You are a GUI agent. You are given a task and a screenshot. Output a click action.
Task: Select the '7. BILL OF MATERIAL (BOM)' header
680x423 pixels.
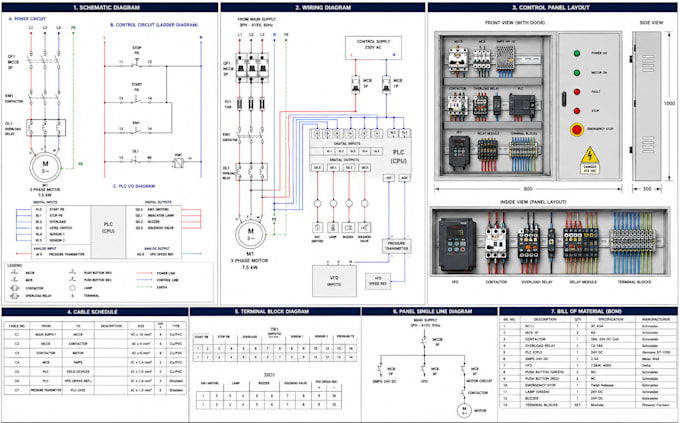[x=586, y=311]
